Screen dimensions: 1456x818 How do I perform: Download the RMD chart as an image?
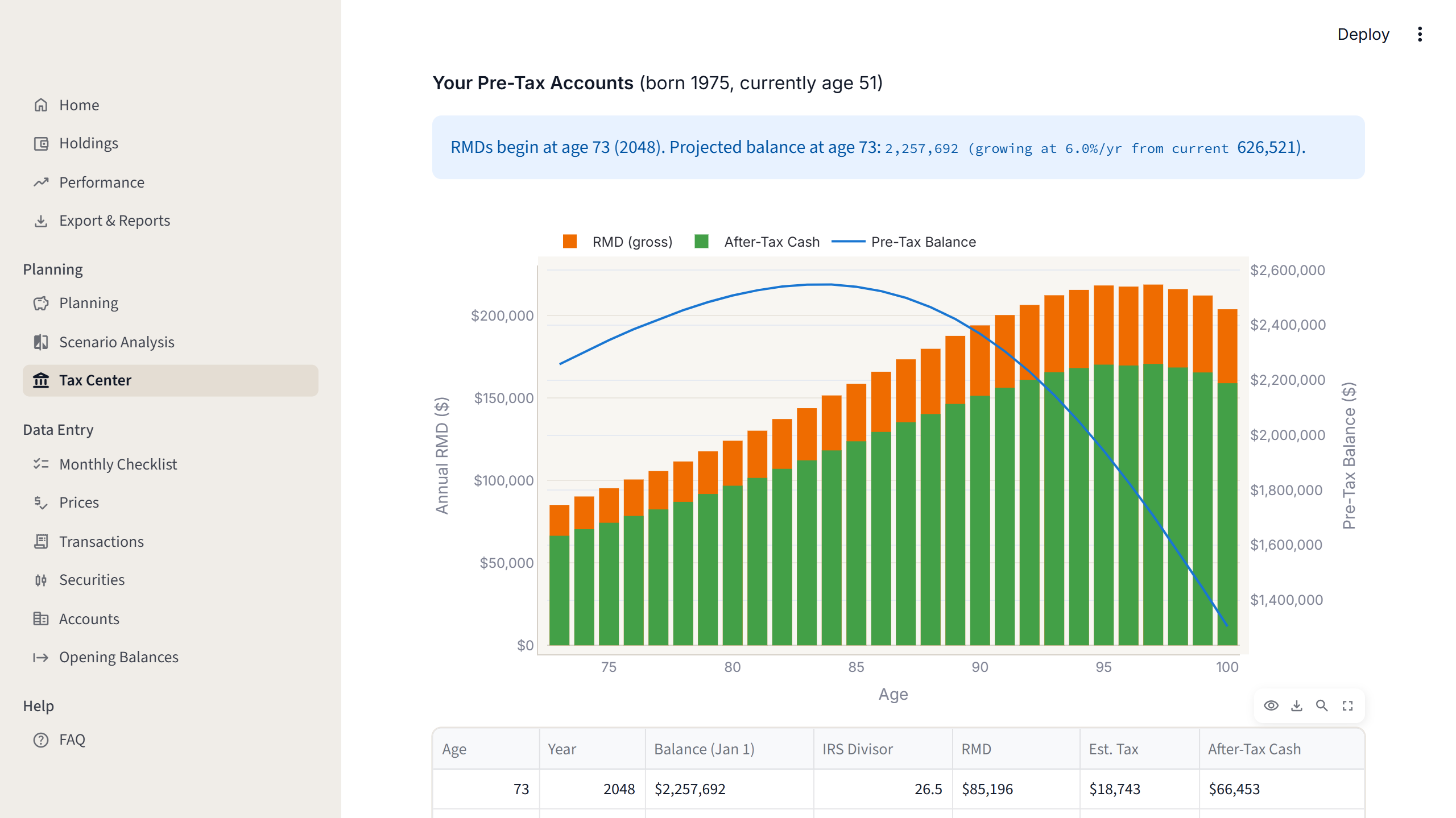coord(1297,705)
